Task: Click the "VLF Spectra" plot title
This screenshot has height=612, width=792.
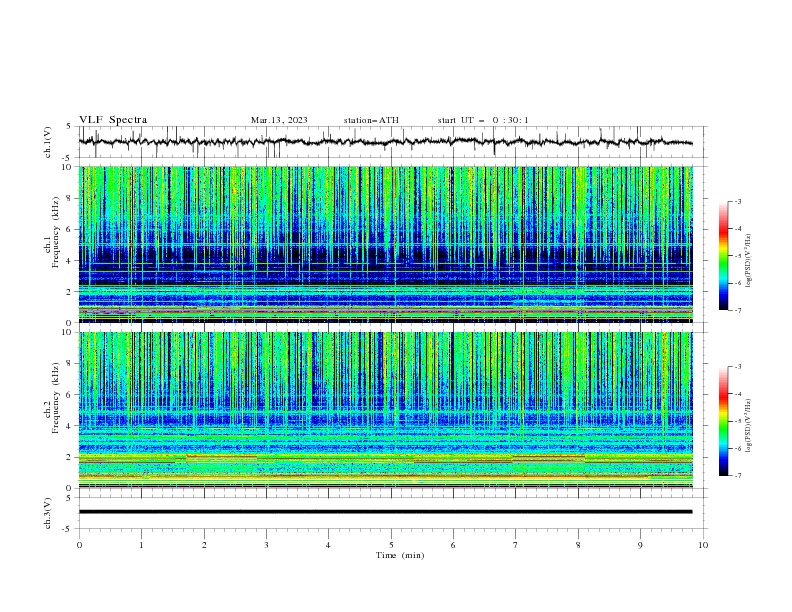Action: point(113,120)
